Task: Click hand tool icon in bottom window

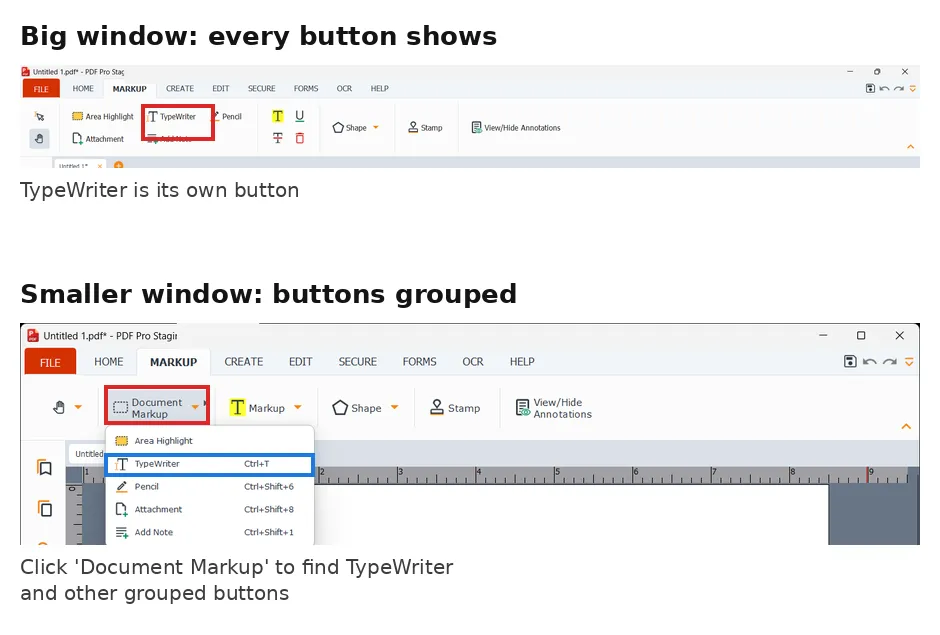Action: coord(59,408)
